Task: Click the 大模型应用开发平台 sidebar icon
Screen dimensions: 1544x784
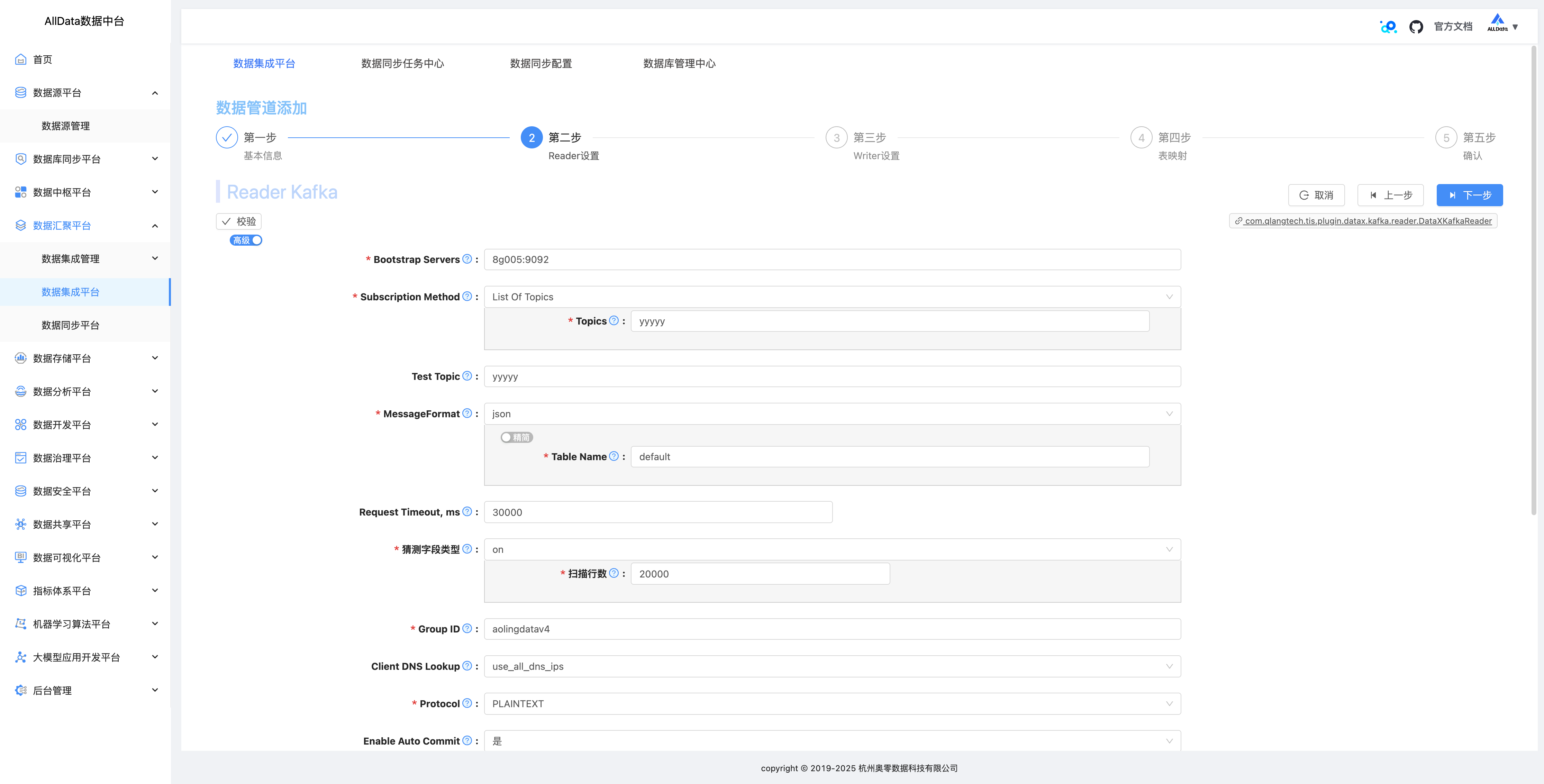Action: 20,657
